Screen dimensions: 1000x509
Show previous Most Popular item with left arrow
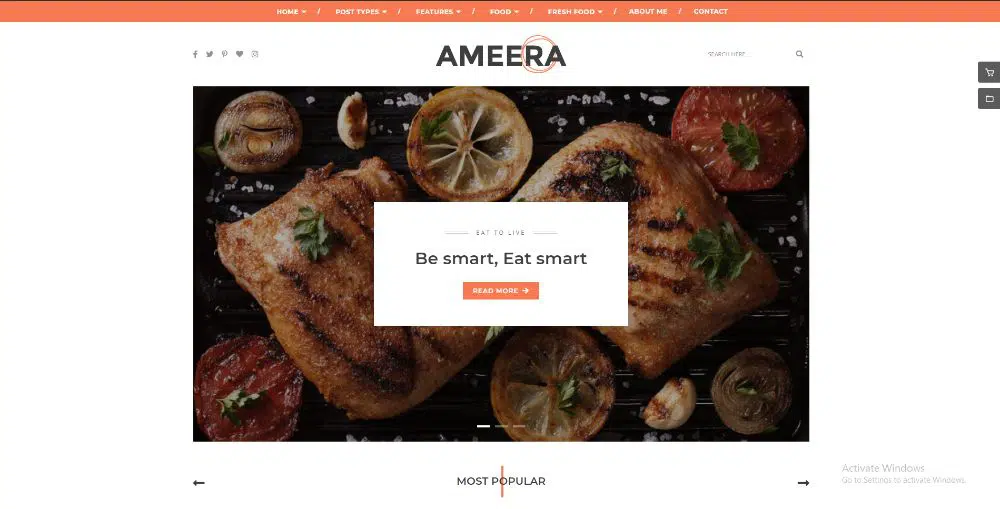point(198,483)
